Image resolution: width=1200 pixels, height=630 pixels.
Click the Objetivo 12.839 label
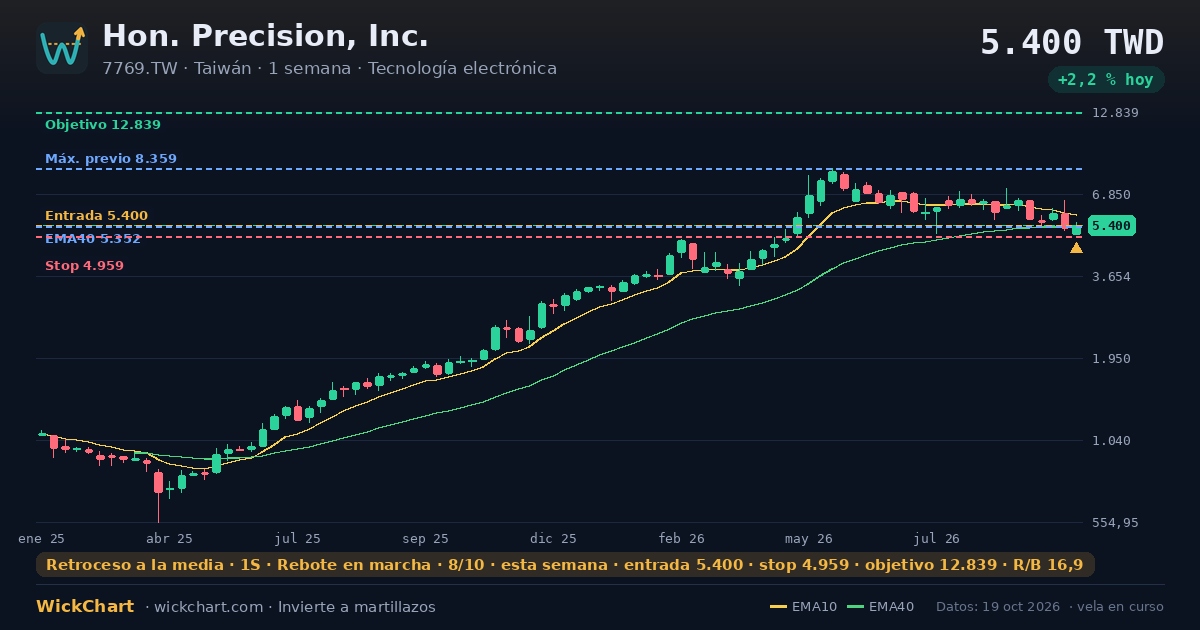[x=102, y=125]
